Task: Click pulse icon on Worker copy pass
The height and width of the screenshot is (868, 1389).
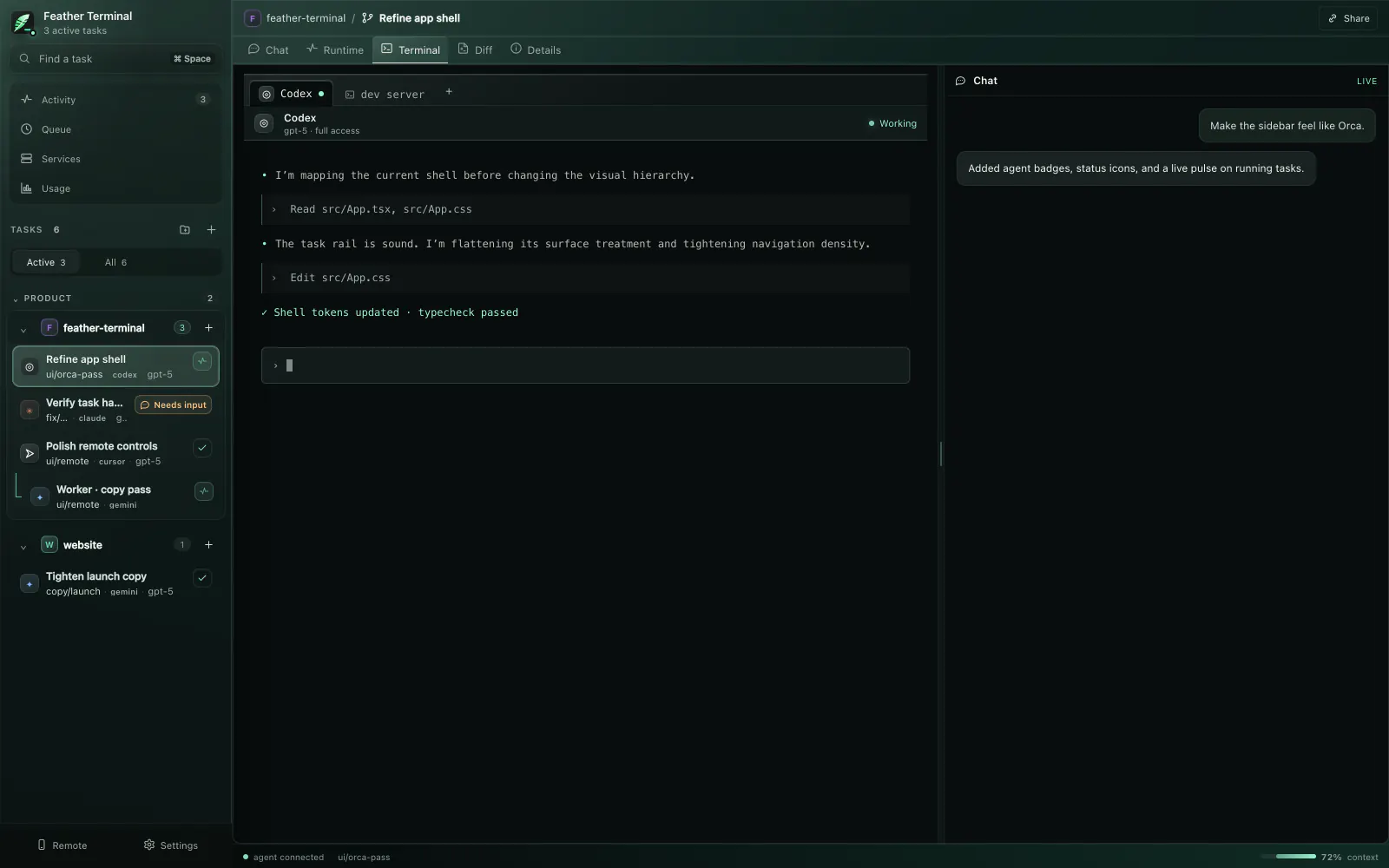Action: click(204, 491)
